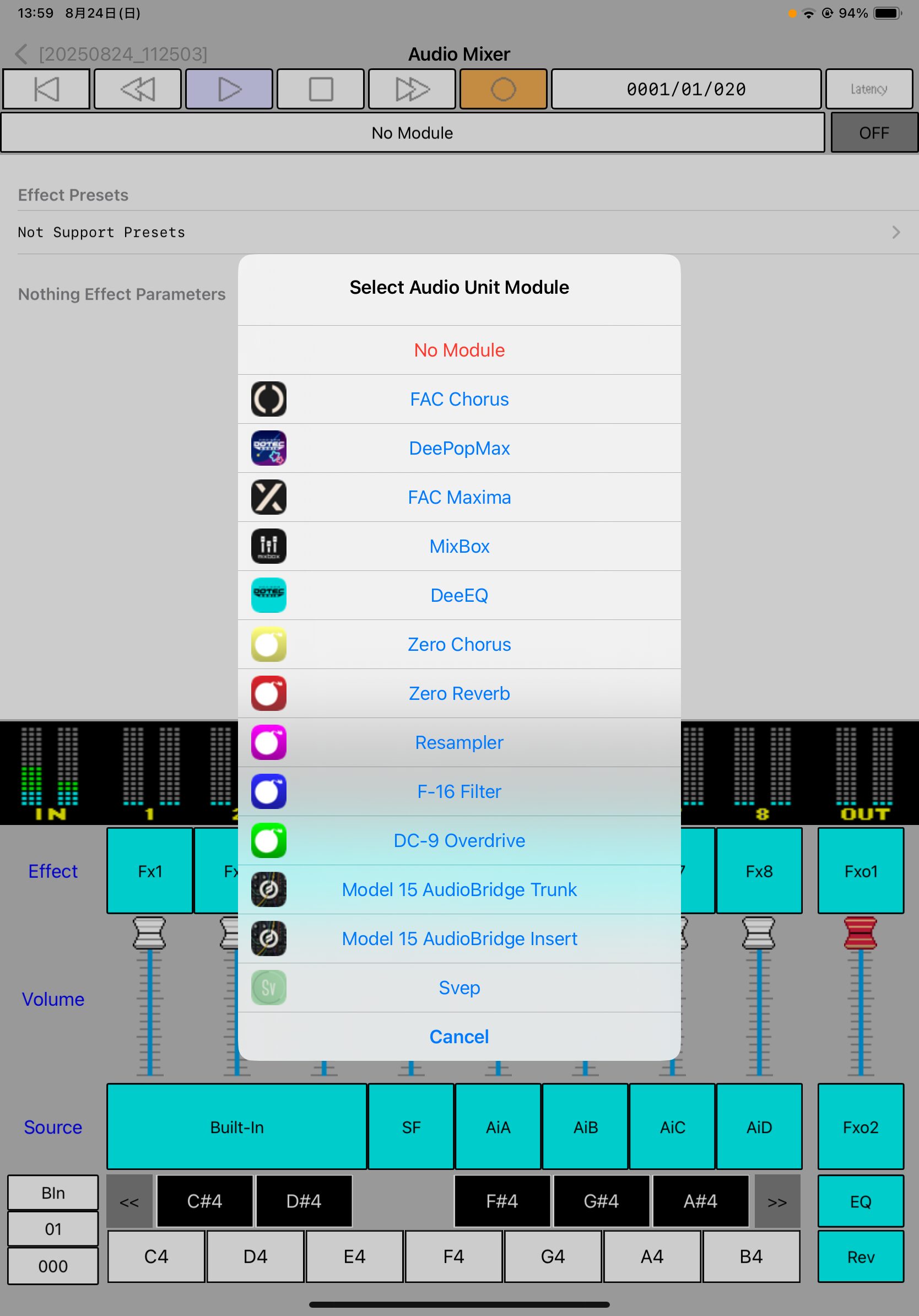Expand Not Support Presets chevron
The image size is (919, 1316).
[x=896, y=232]
